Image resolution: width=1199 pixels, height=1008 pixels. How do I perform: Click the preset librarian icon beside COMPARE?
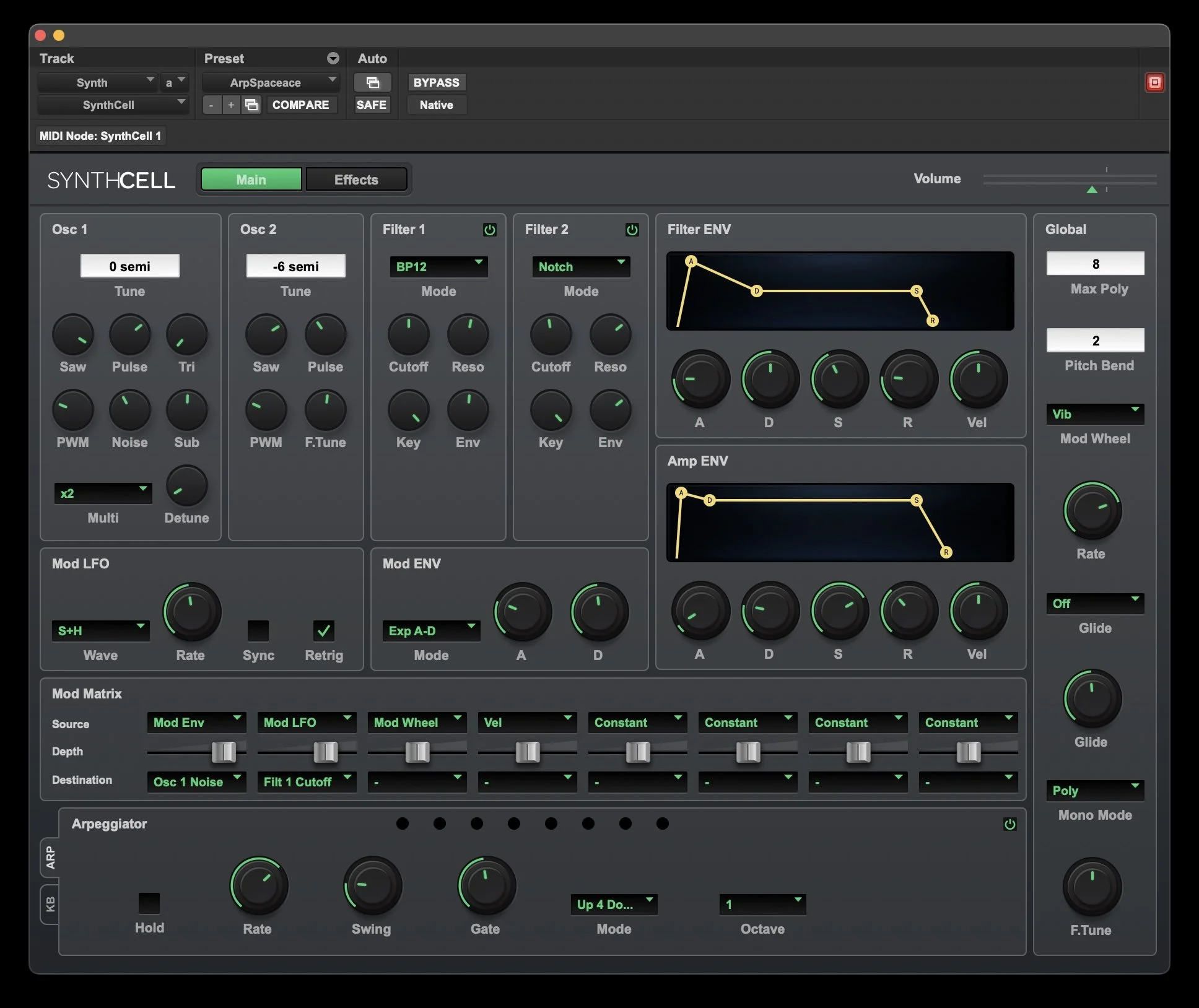click(251, 105)
